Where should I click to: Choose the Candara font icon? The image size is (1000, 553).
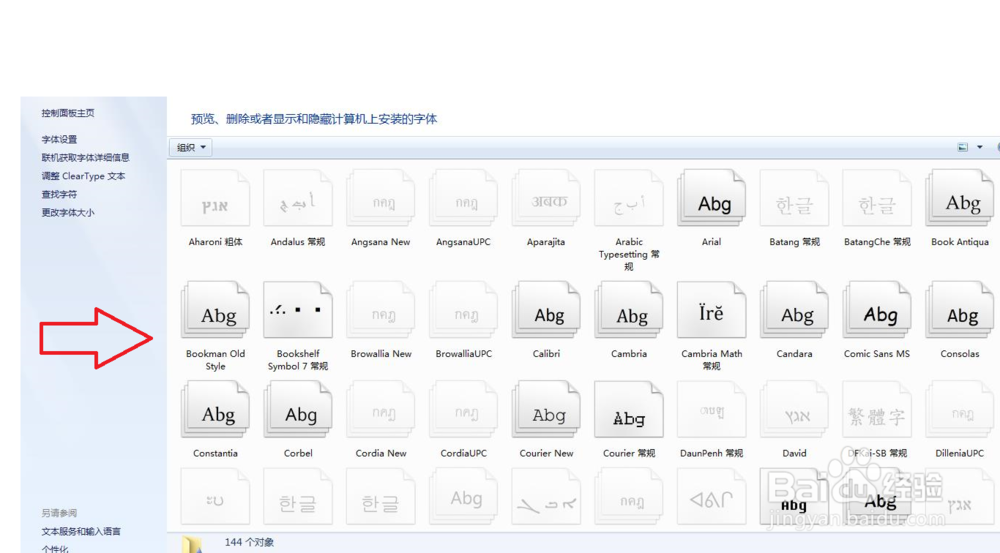pyautogui.click(x=795, y=310)
